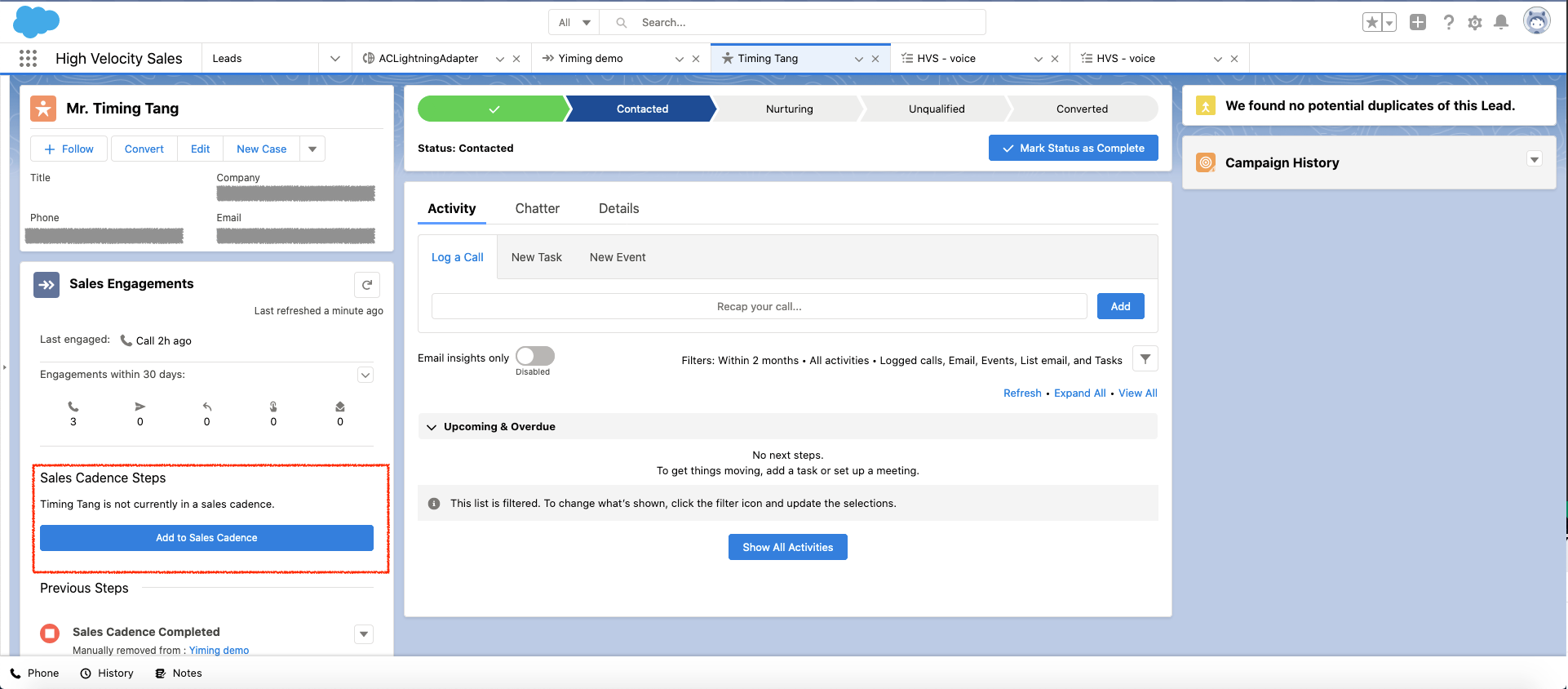Click Mark Status as Complete
Screen dimensions: 1568x689
click(1074, 149)
